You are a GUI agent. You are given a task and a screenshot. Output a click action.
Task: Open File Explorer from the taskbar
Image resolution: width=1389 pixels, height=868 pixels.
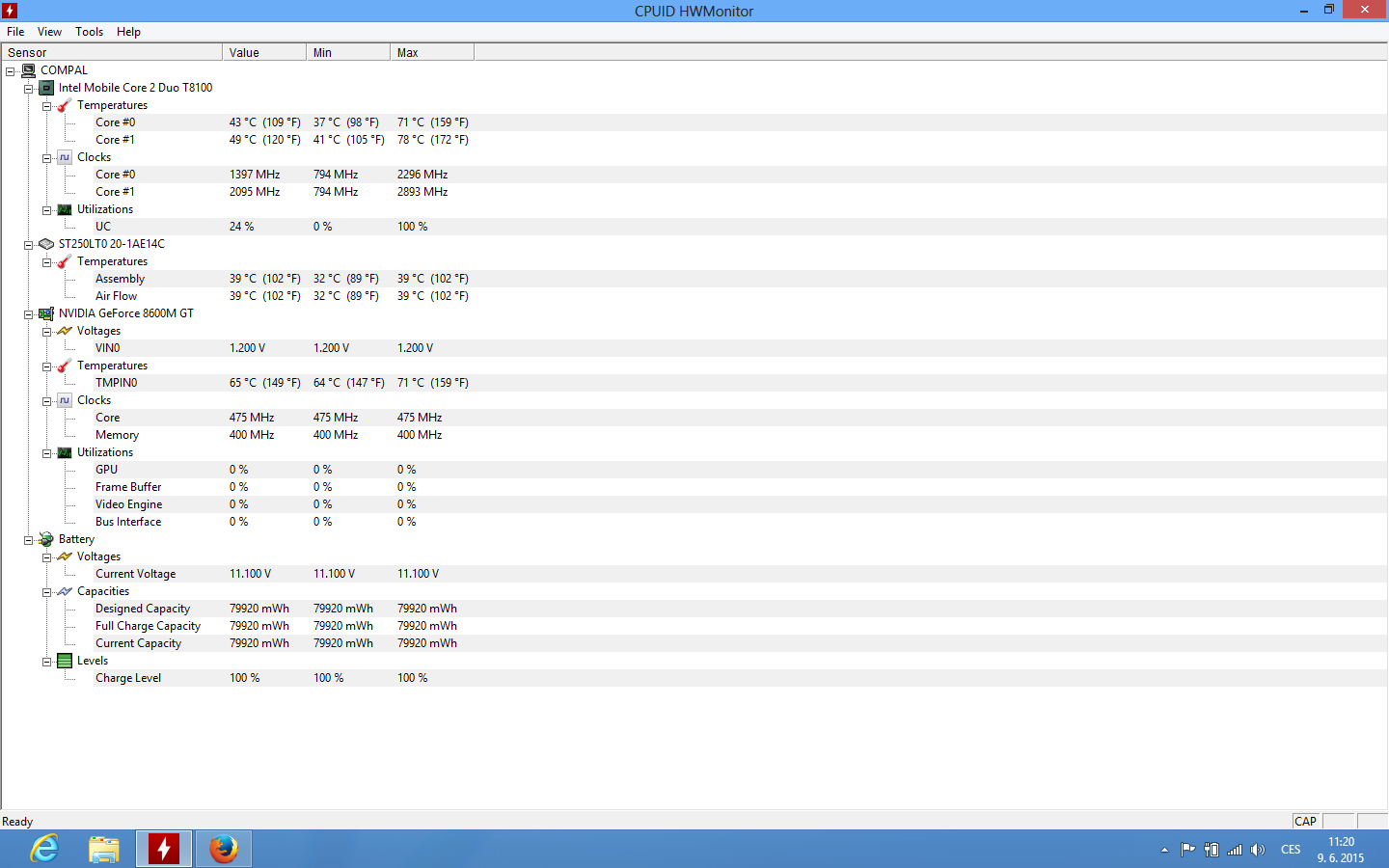[x=104, y=849]
